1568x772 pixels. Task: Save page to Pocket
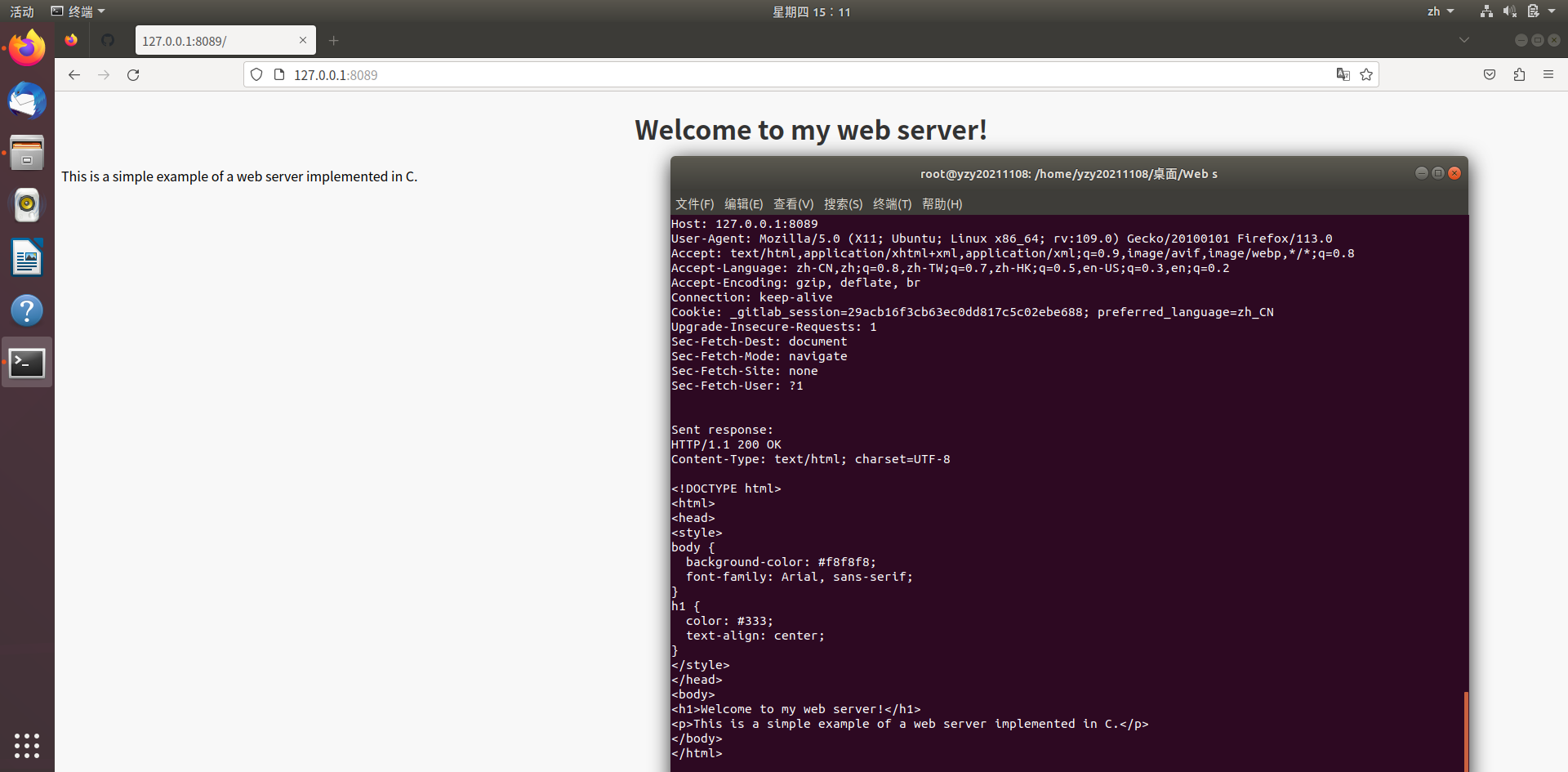pyautogui.click(x=1490, y=75)
